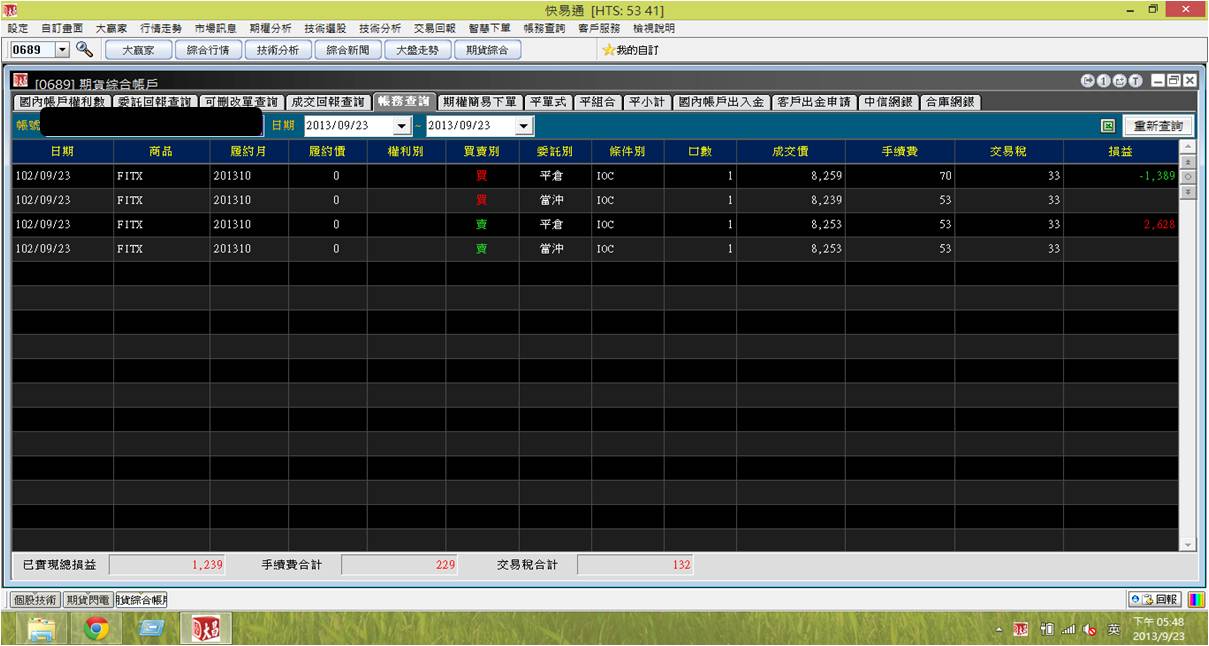The width and height of the screenshot is (1209, 646).
Task: Click the star icon of 我的自訂
Action: tap(607, 50)
